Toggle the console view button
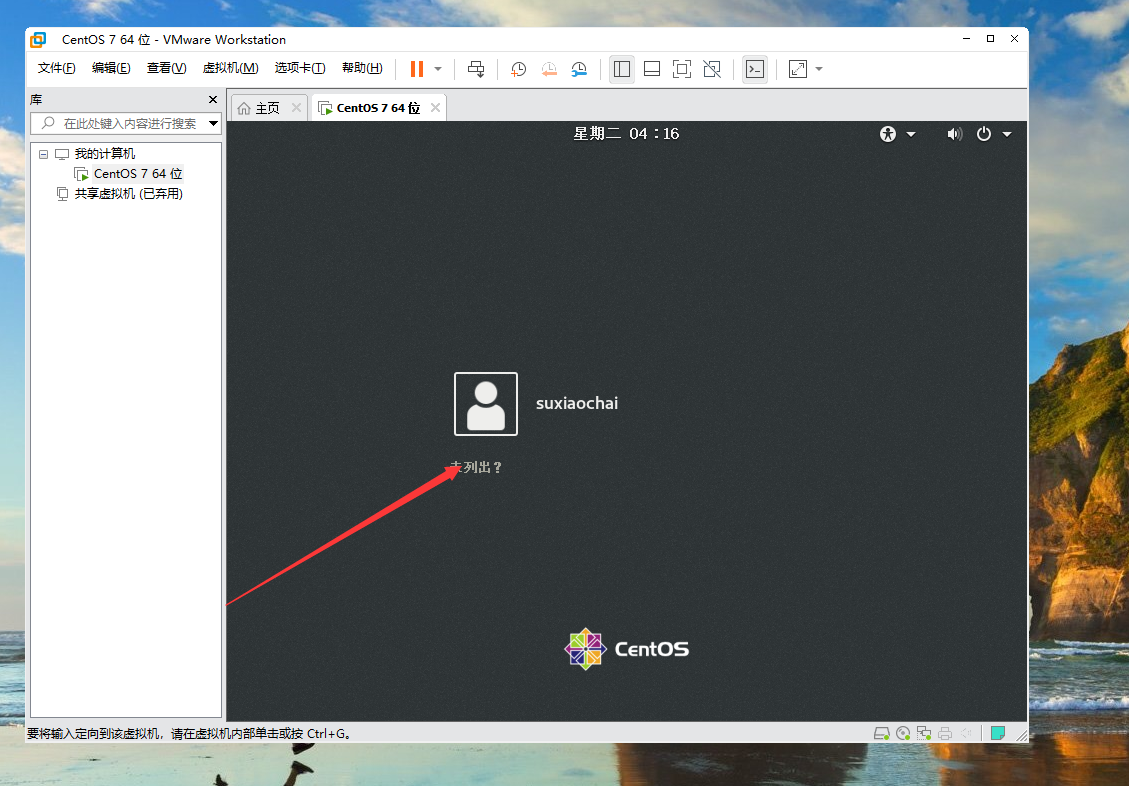This screenshot has height=786, width=1129. pos(755,69)
